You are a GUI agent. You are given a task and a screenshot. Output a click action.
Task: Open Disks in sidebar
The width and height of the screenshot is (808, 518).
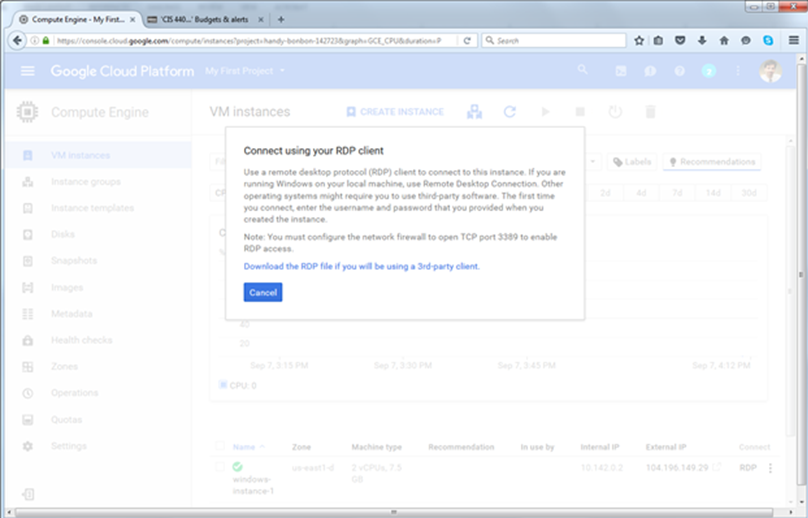98,234
